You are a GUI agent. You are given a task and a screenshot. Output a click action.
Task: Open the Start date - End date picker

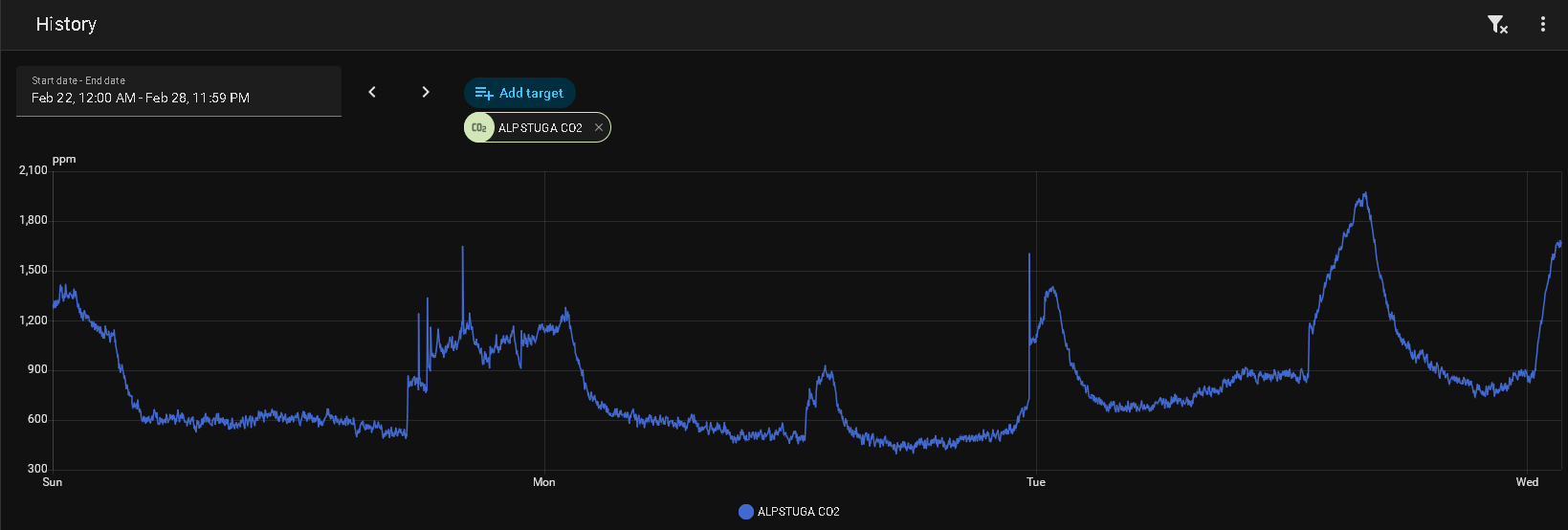179,91
